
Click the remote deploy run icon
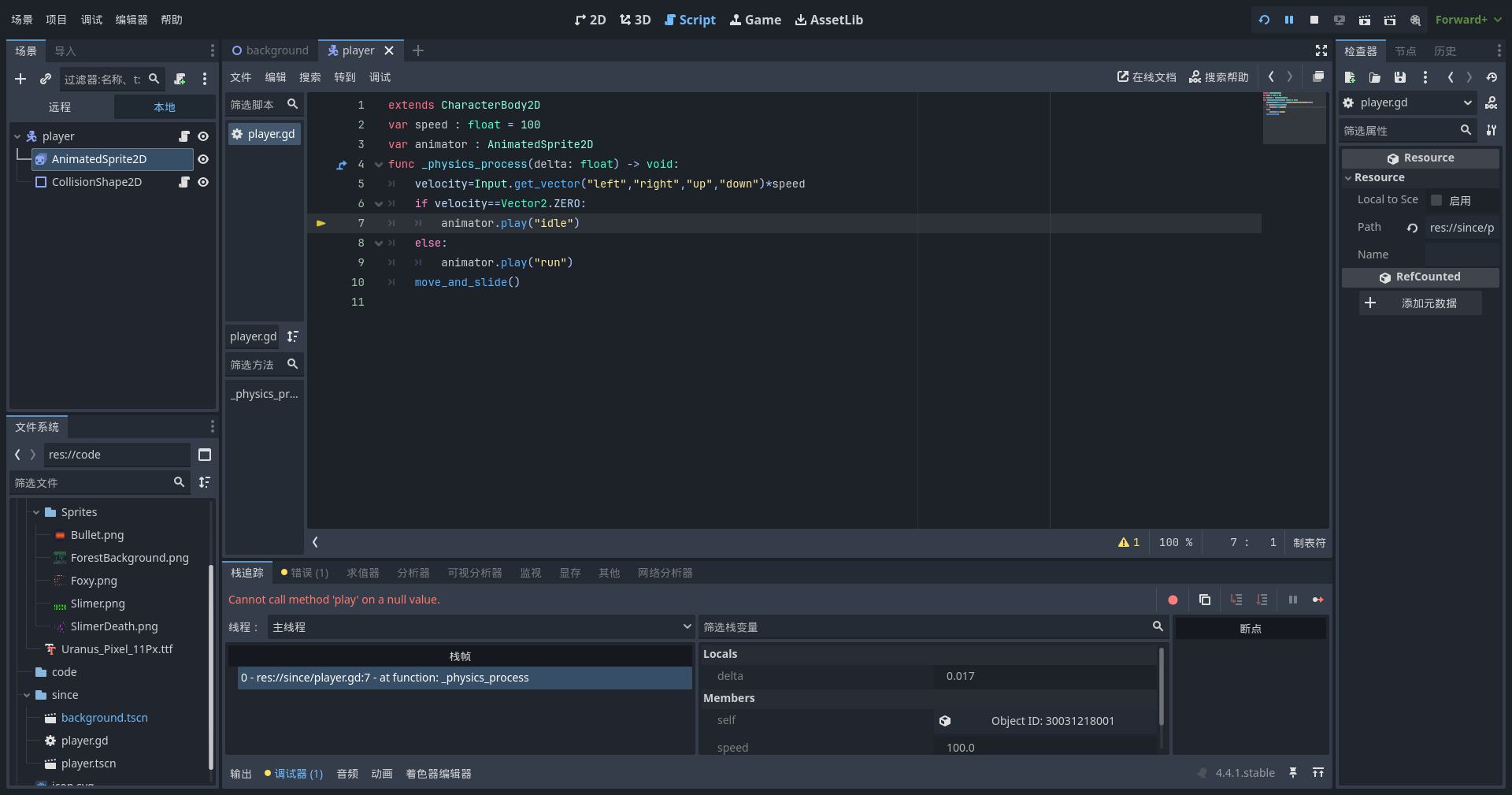pos(1340,20)
